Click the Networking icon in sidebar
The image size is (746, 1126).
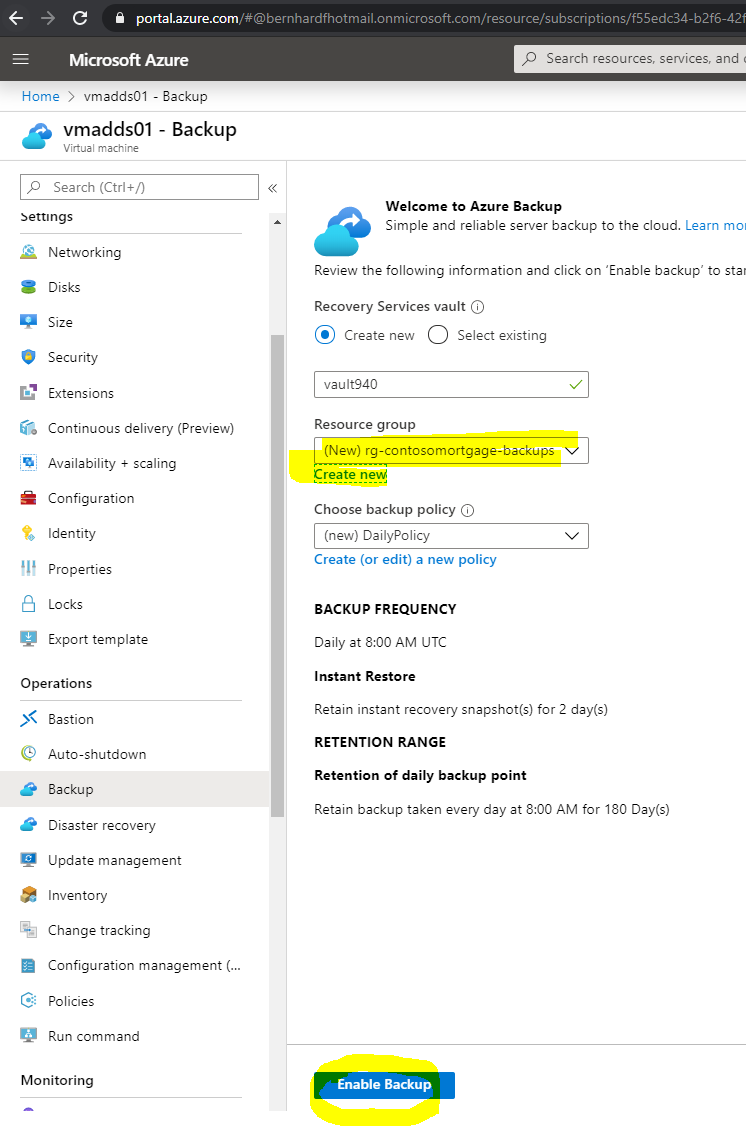pyautogui.click(x=29, y=252)
